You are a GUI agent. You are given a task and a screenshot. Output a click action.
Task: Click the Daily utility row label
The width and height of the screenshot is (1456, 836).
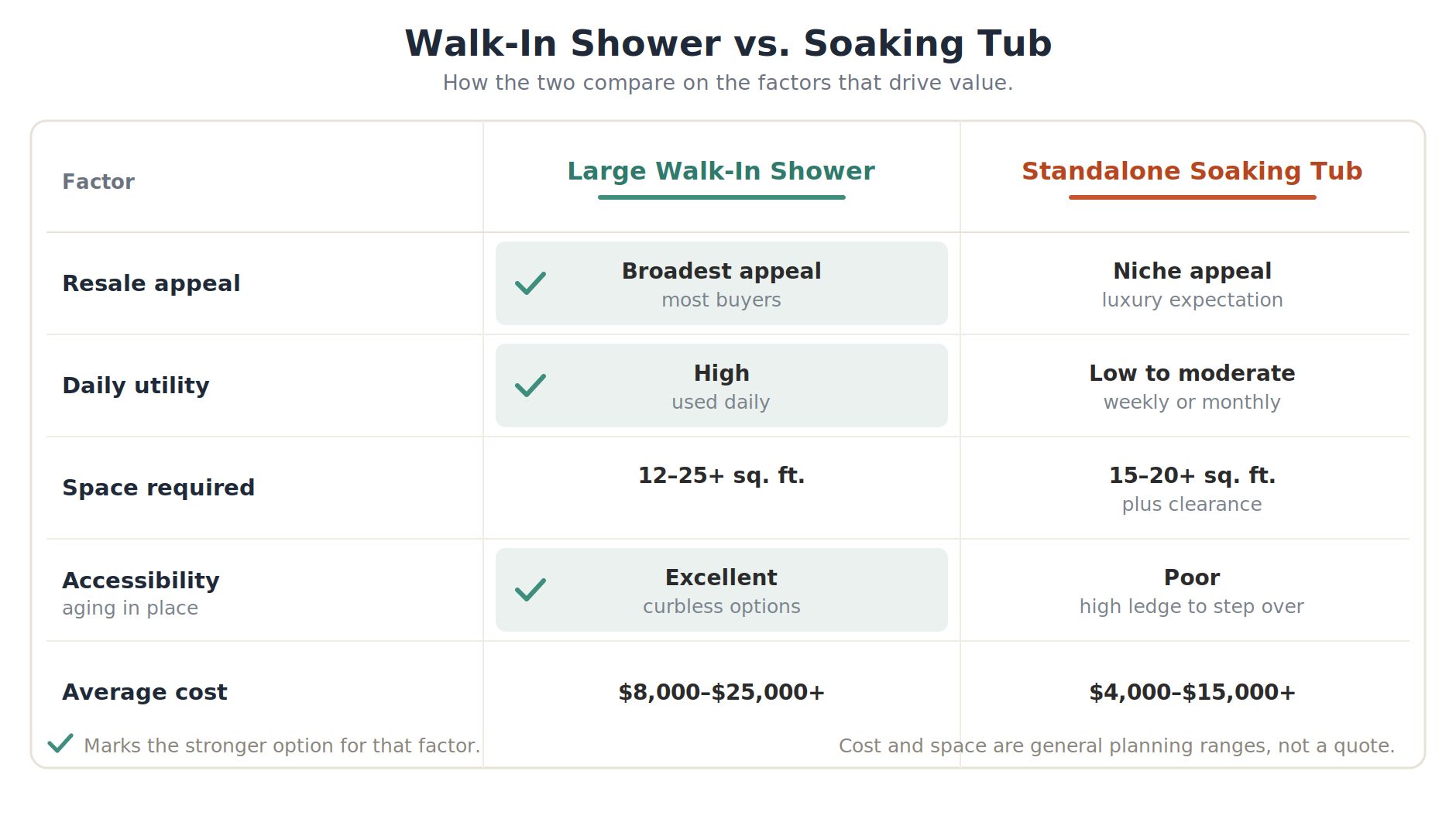click(x=136, y=385)
